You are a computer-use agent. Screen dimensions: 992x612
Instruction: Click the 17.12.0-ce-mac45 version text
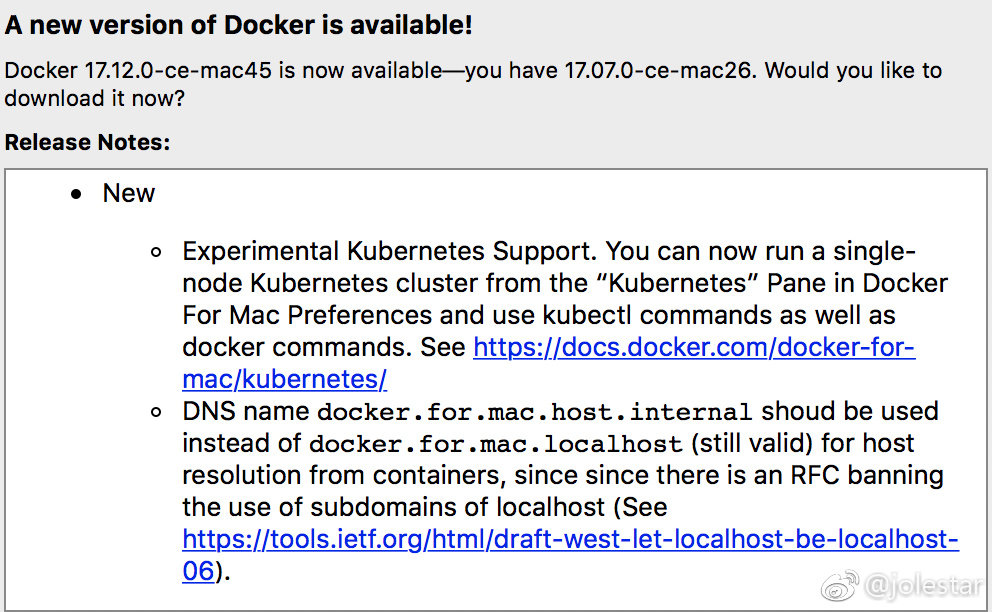click(178, 70)
